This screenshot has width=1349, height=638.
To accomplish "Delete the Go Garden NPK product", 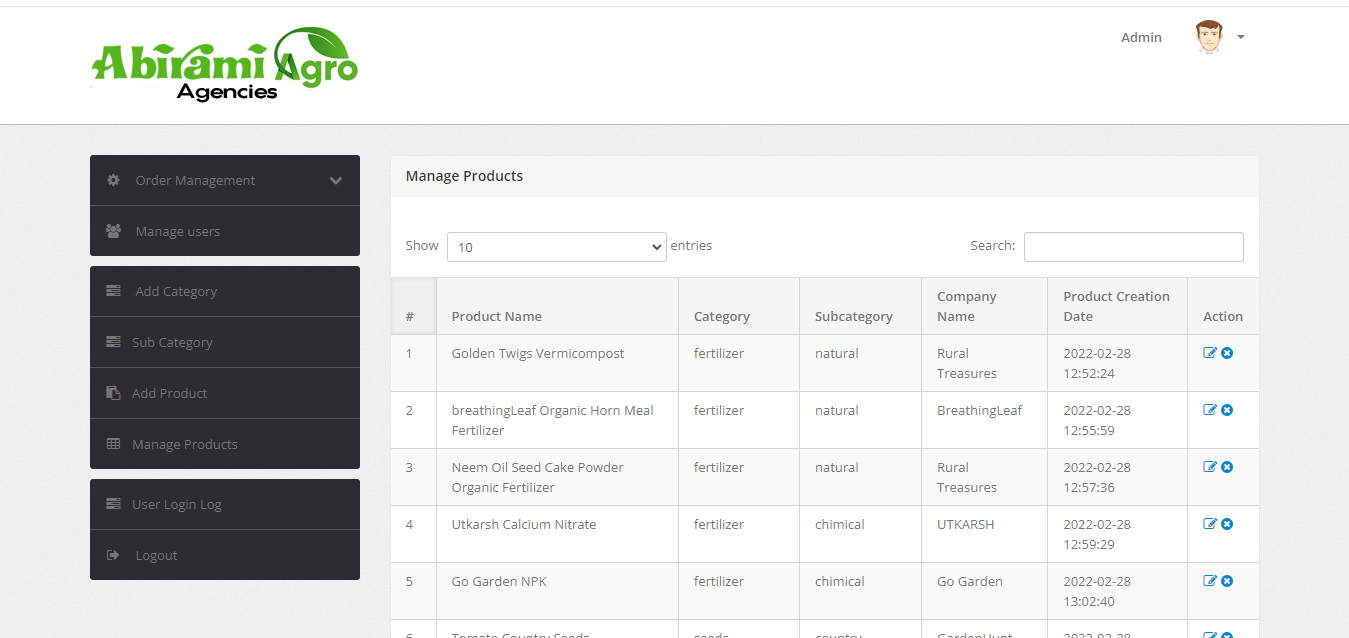I will pyautogui.click(x=1227, y=581).
